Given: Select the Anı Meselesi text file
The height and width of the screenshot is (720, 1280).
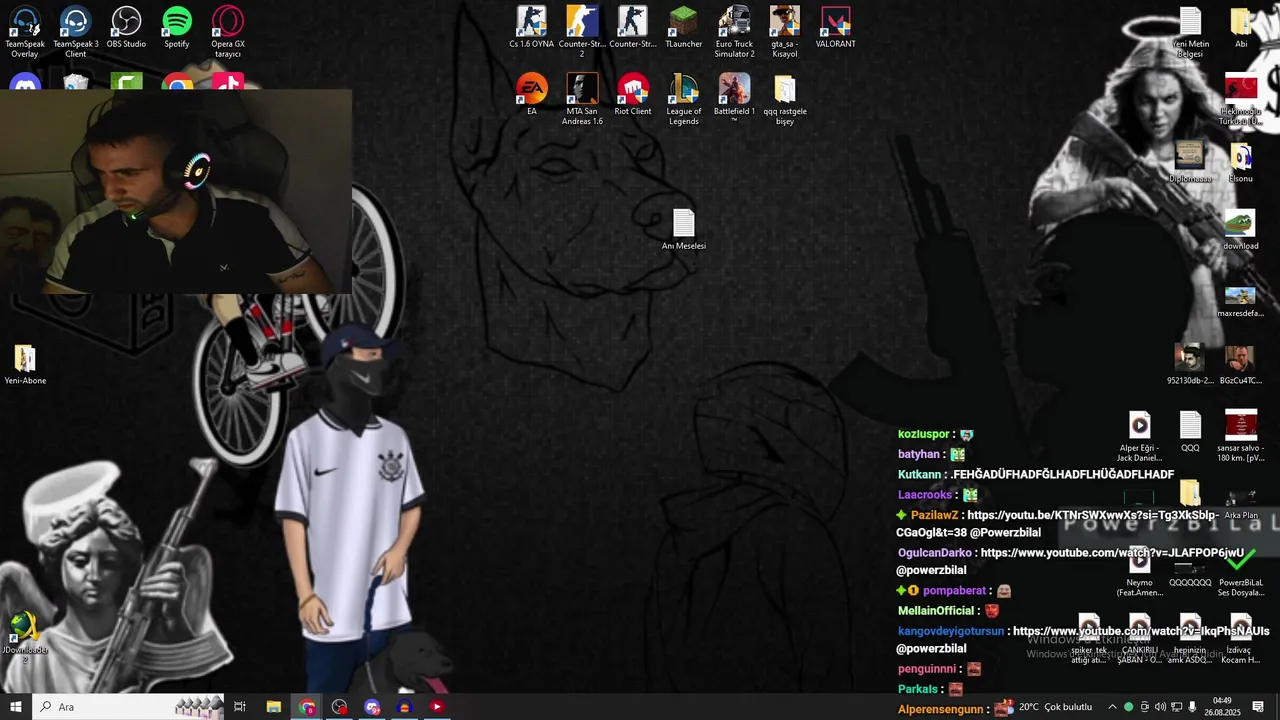Looking at the screenshot, I should click(x=683, y=229).
